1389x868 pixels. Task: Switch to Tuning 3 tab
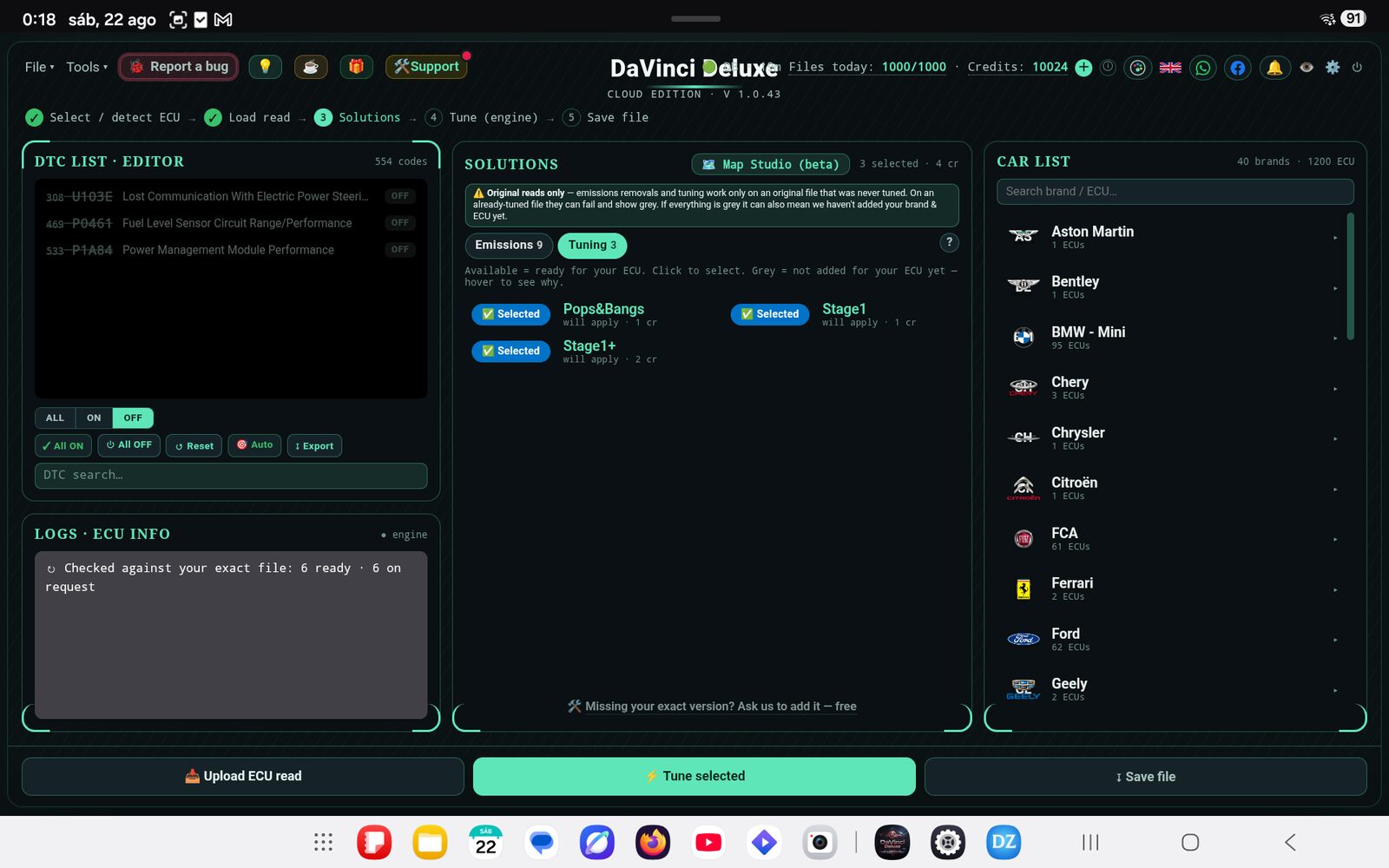592,245
